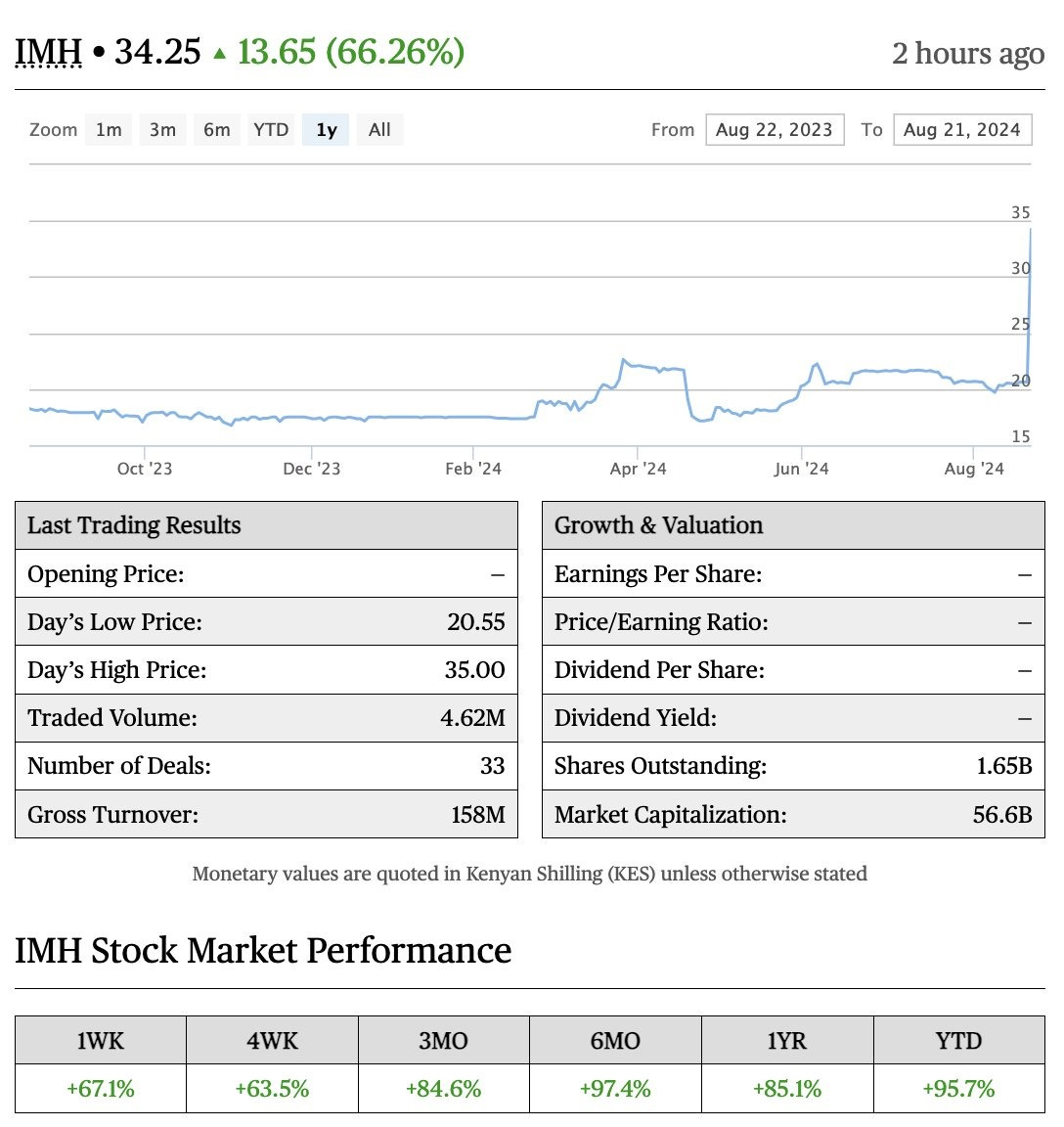Click the IMH Stock Market Performance heading
The image size is (1064, 1127).
(x=263, y=951)
